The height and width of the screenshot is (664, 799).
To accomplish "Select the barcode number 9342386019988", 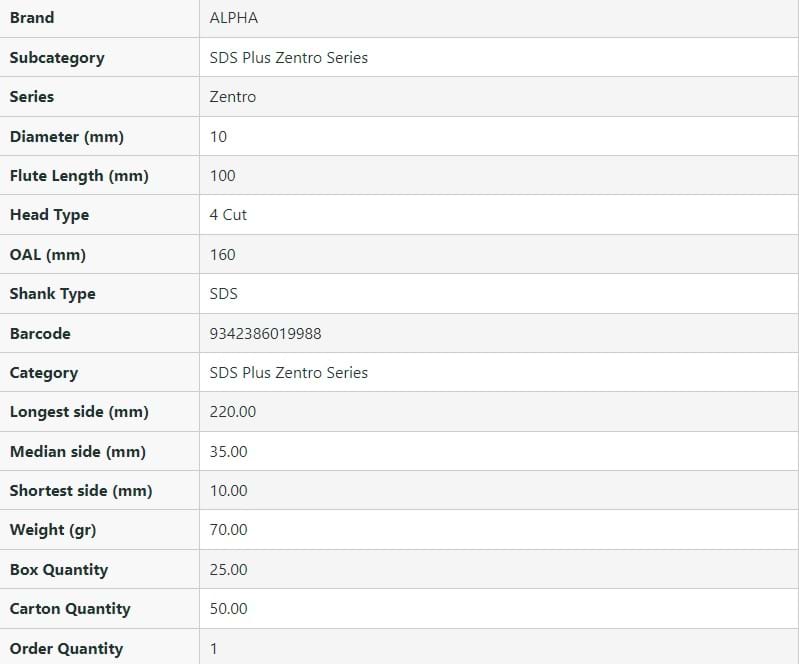I will coord(265,334).
